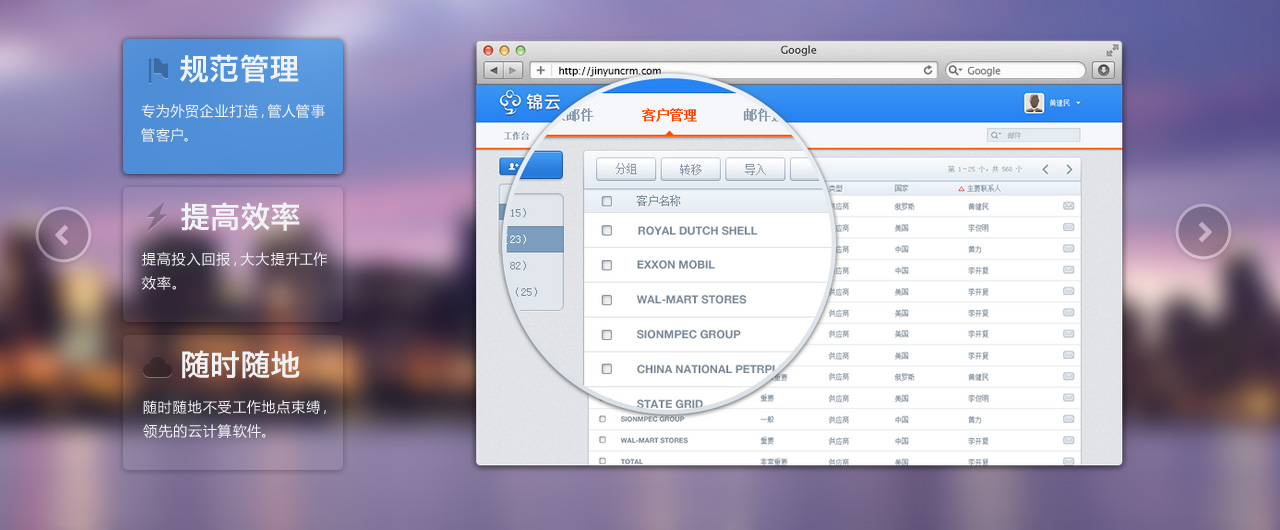Advance carousel with right arrow
Viewport: 1280px width, 530px height.
coord(1203,232)
